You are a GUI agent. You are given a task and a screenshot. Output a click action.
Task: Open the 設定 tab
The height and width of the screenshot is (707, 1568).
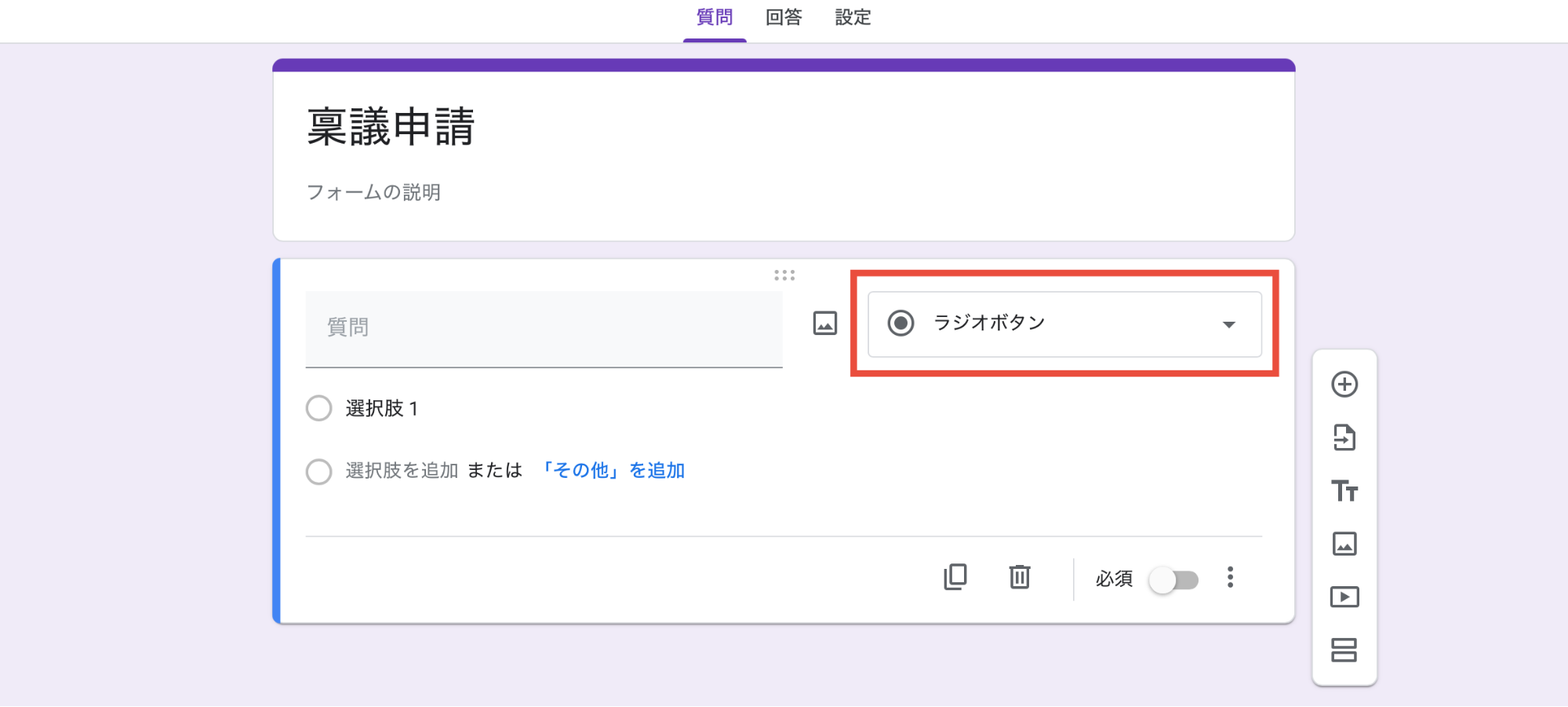(853, 18)
